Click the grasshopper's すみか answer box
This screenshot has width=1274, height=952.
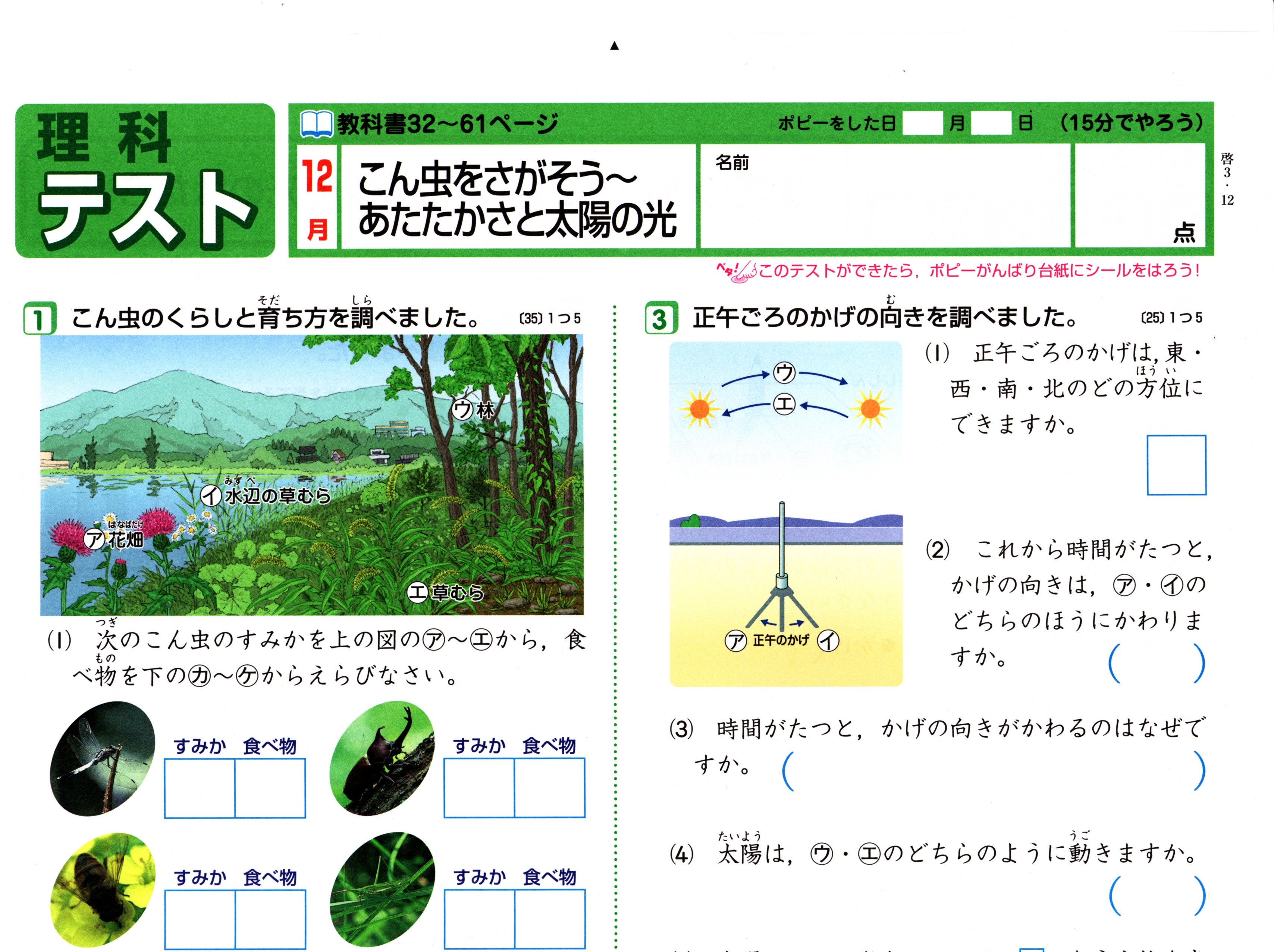click(x=479, y=918)
